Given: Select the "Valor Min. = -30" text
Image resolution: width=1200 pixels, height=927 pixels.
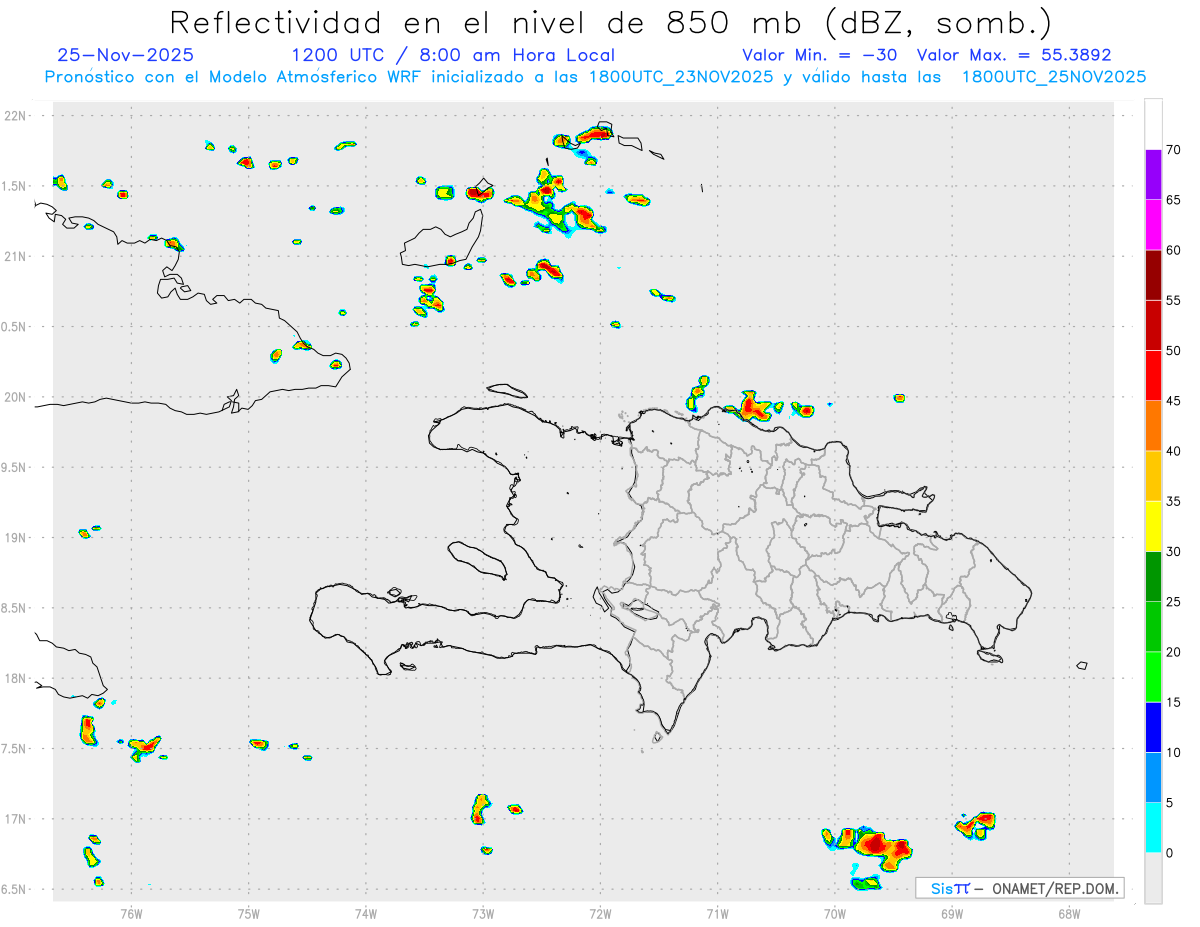Looking at the screenshot, I should coord(819,55).
